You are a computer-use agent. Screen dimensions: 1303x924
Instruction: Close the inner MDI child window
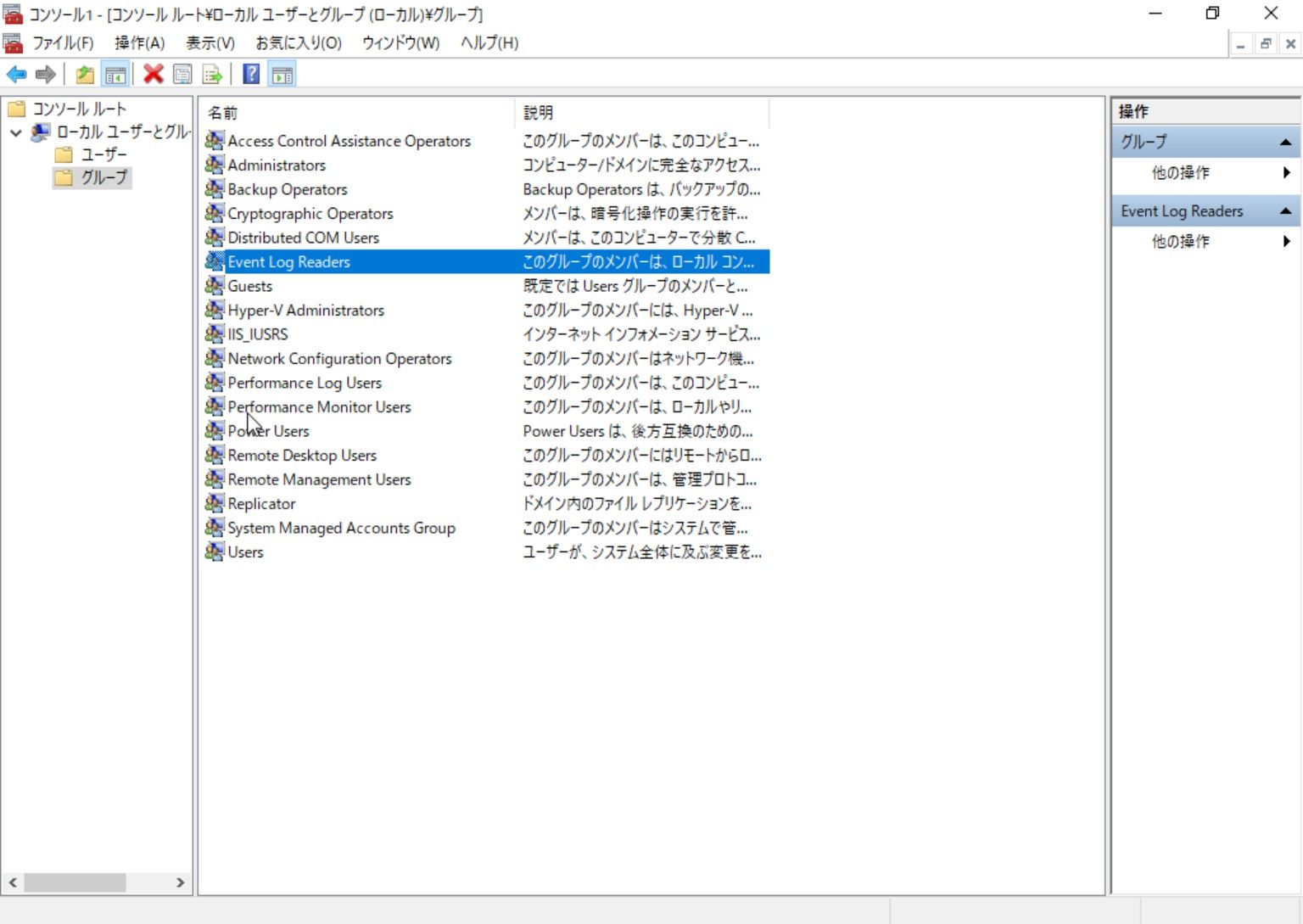coord(1290,44)
